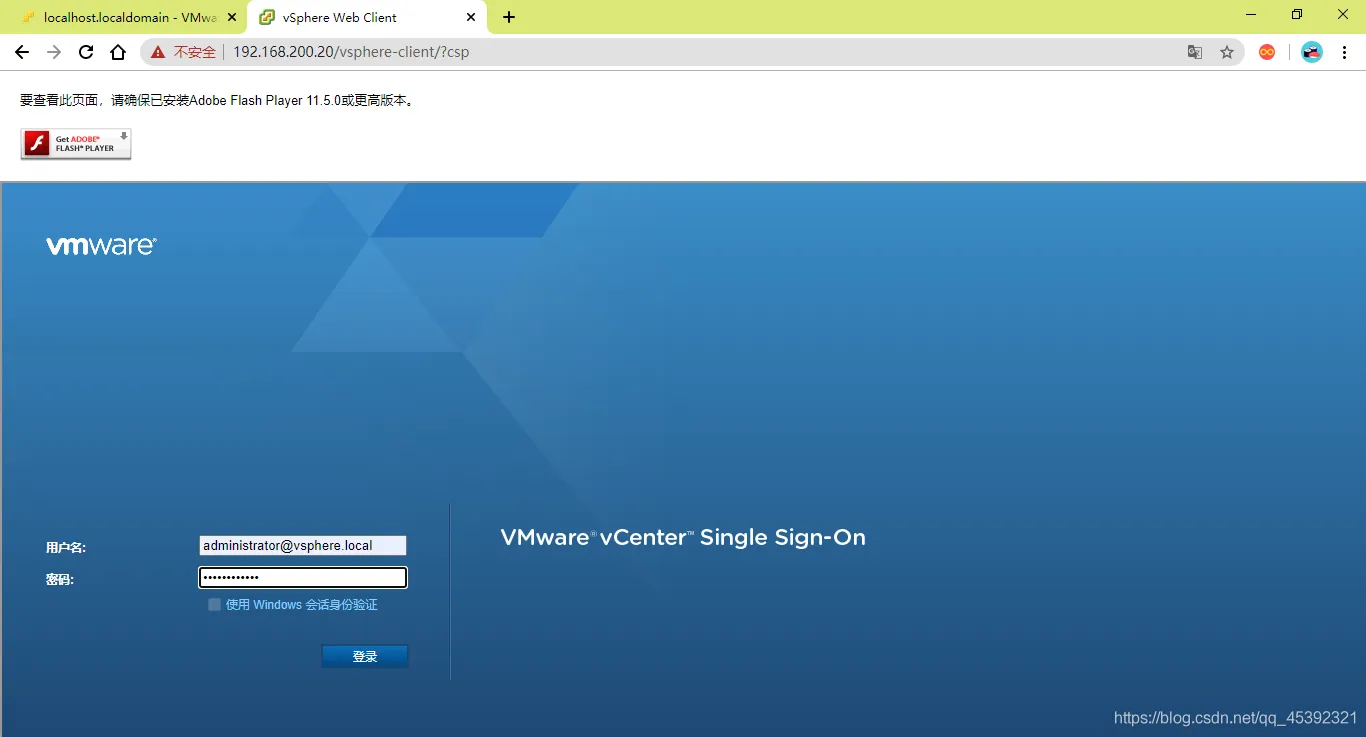This screenshot has width=1366, height=737.
Task: Click the address bar URL
Action: tap(351, 52)
